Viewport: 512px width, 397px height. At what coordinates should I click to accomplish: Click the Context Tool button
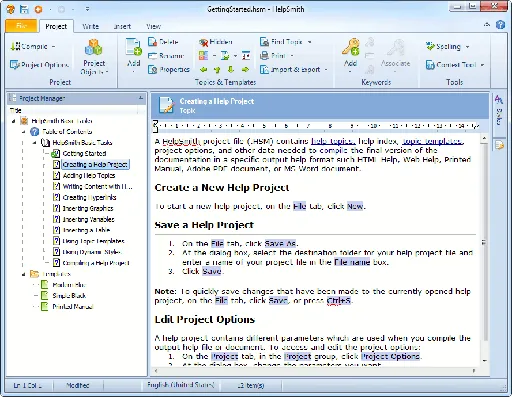(x=451, y=65)
